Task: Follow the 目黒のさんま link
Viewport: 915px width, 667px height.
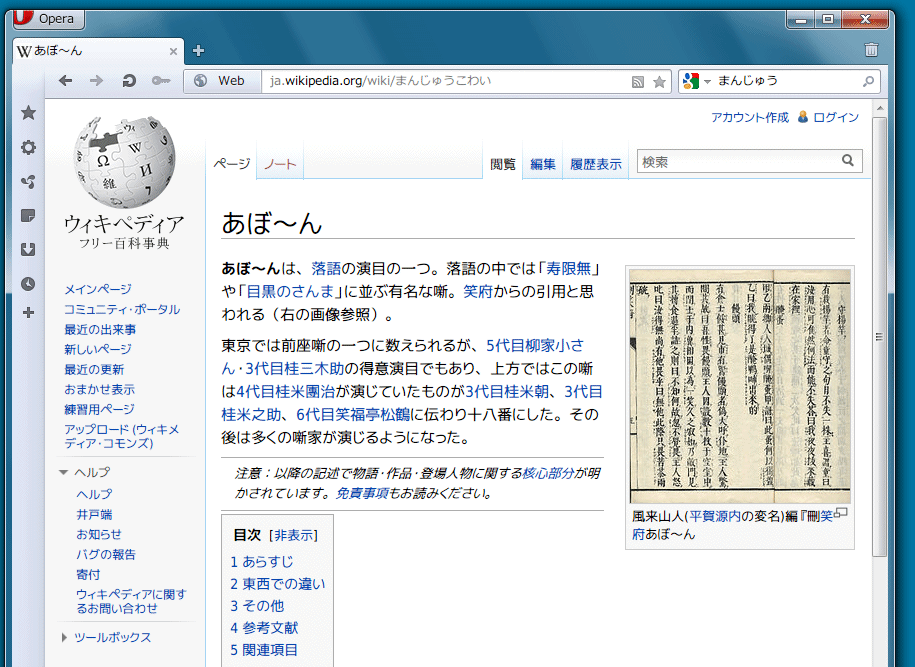Action: coord(290,291)
